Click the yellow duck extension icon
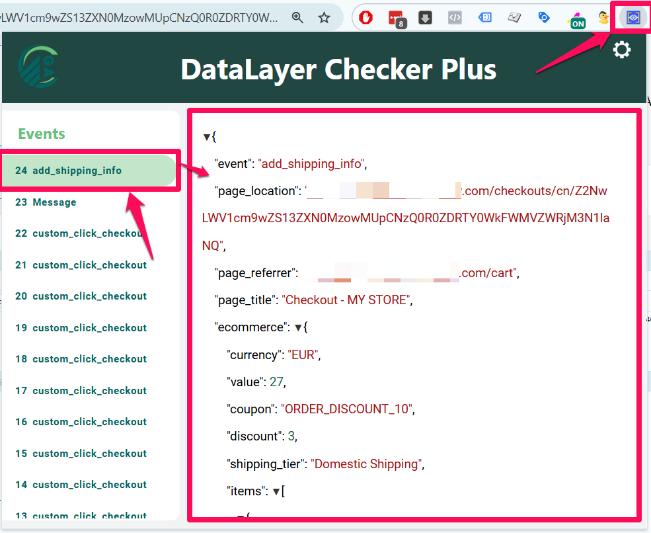 [x=603, y=17]
